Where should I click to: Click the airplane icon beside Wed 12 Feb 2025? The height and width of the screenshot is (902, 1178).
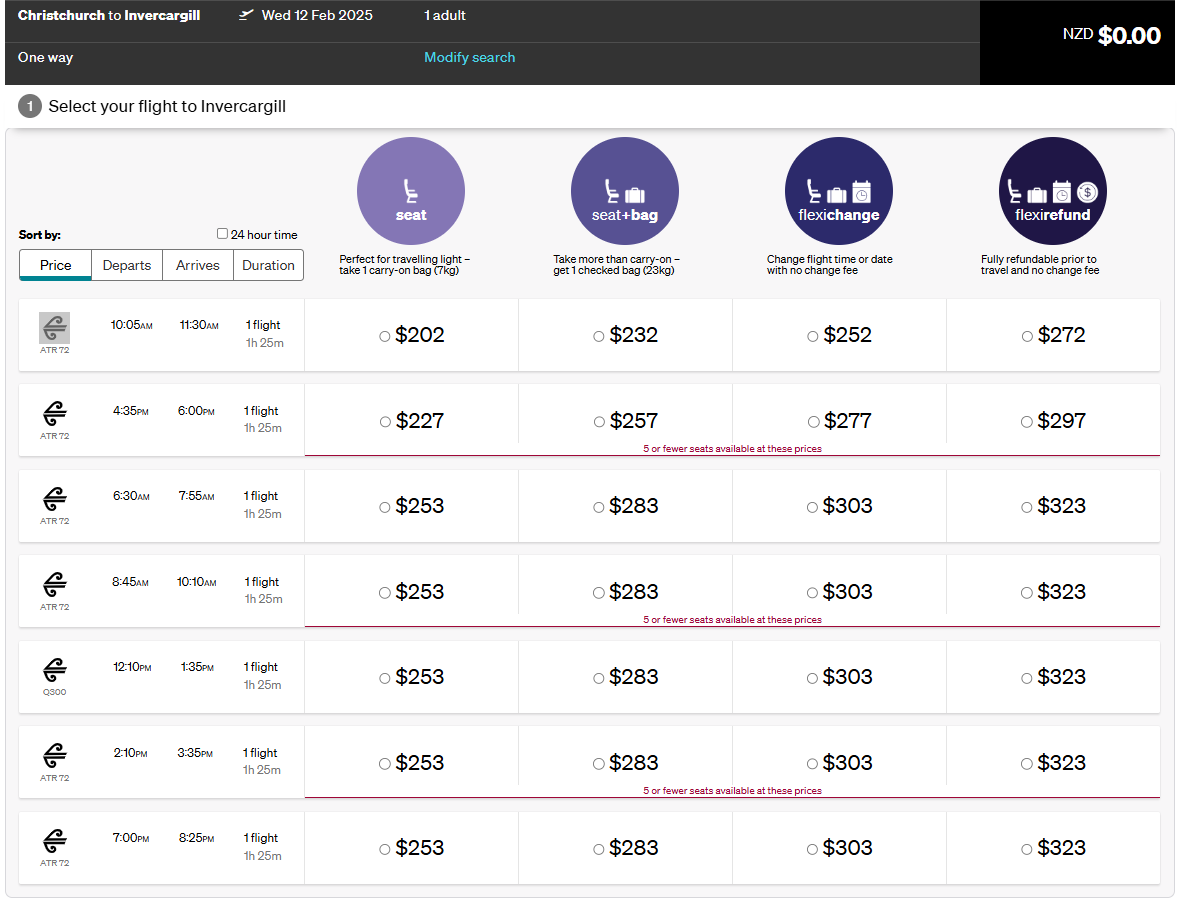[246, 15]
